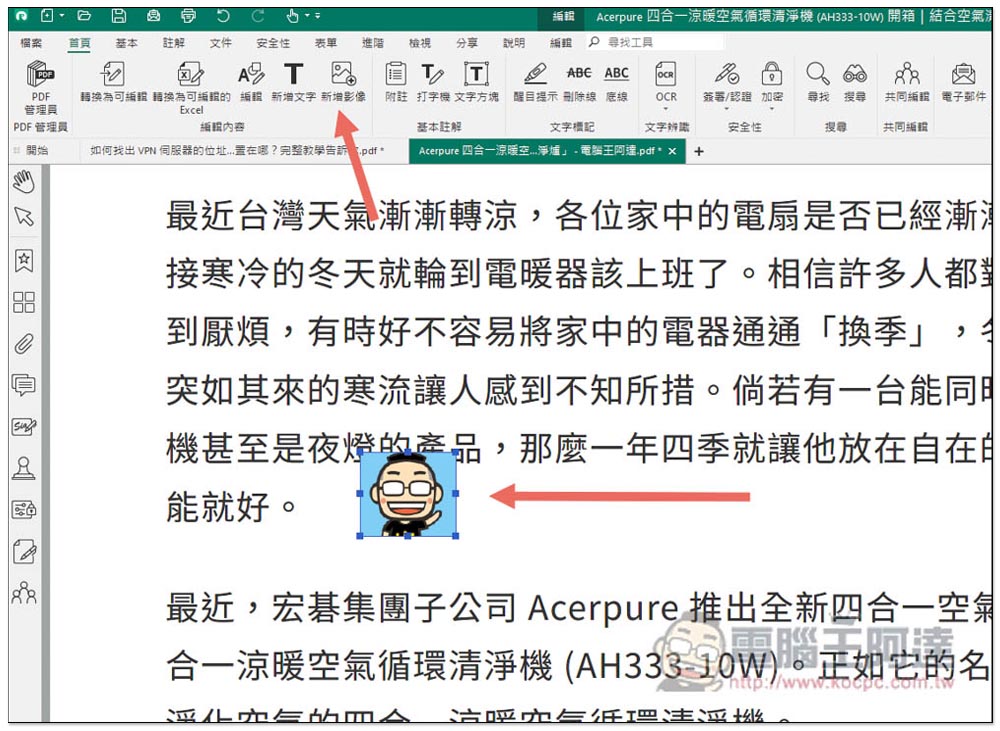Undo the last action
1000x731 pixels.
coord(223,15)
